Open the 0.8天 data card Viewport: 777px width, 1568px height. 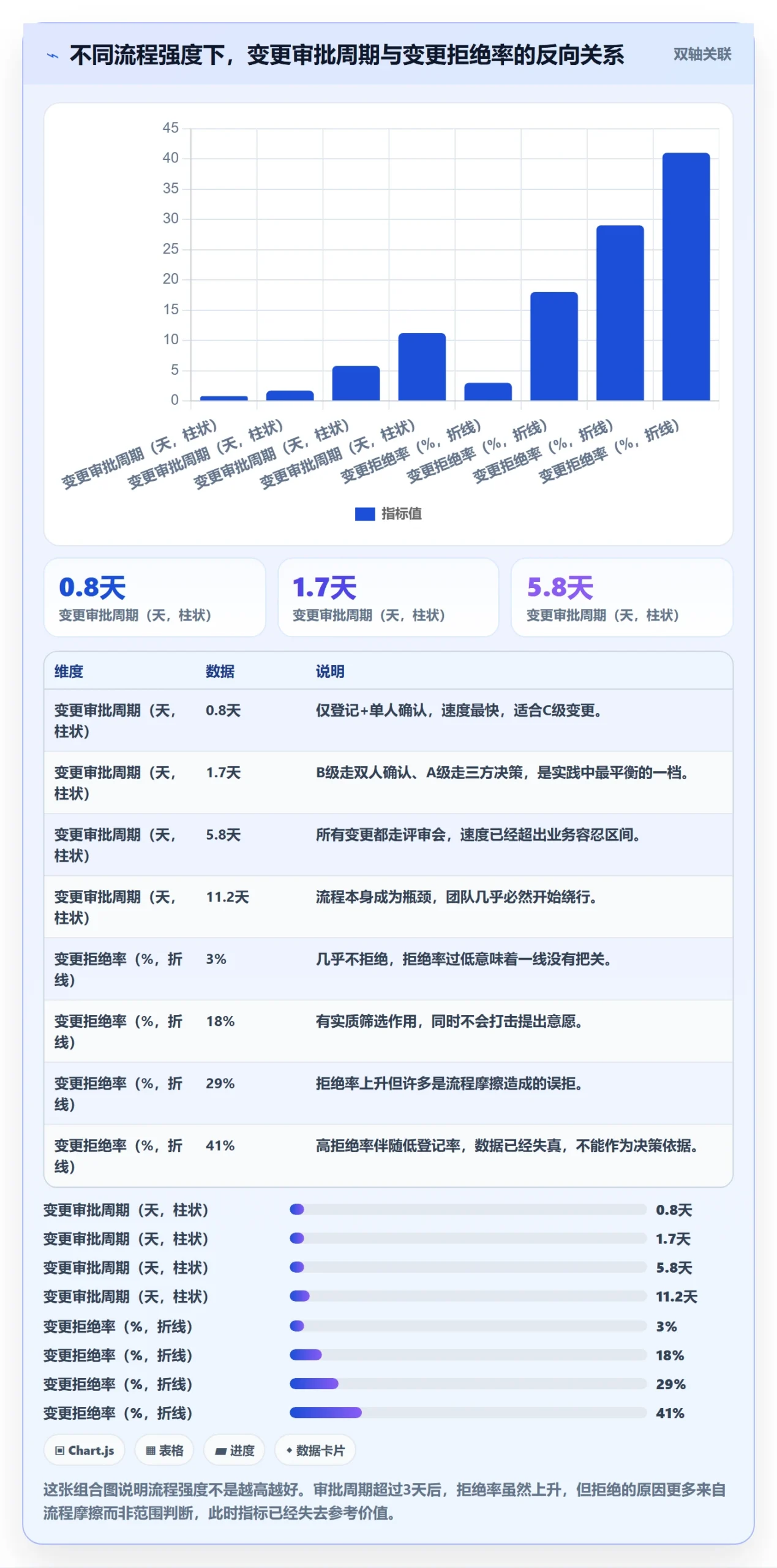(154, 597)
